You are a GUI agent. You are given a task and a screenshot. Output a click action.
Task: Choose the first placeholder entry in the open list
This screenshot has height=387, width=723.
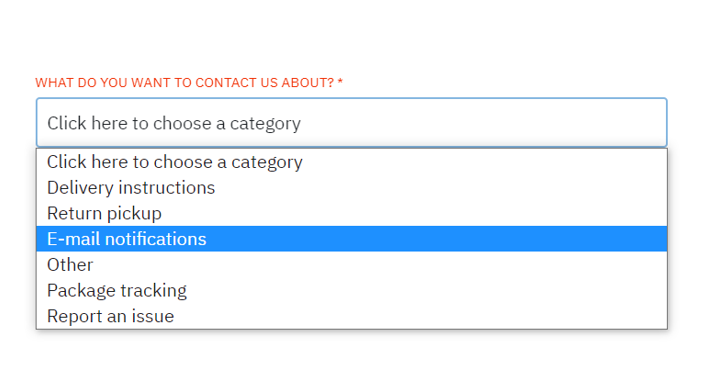point(352,162)
